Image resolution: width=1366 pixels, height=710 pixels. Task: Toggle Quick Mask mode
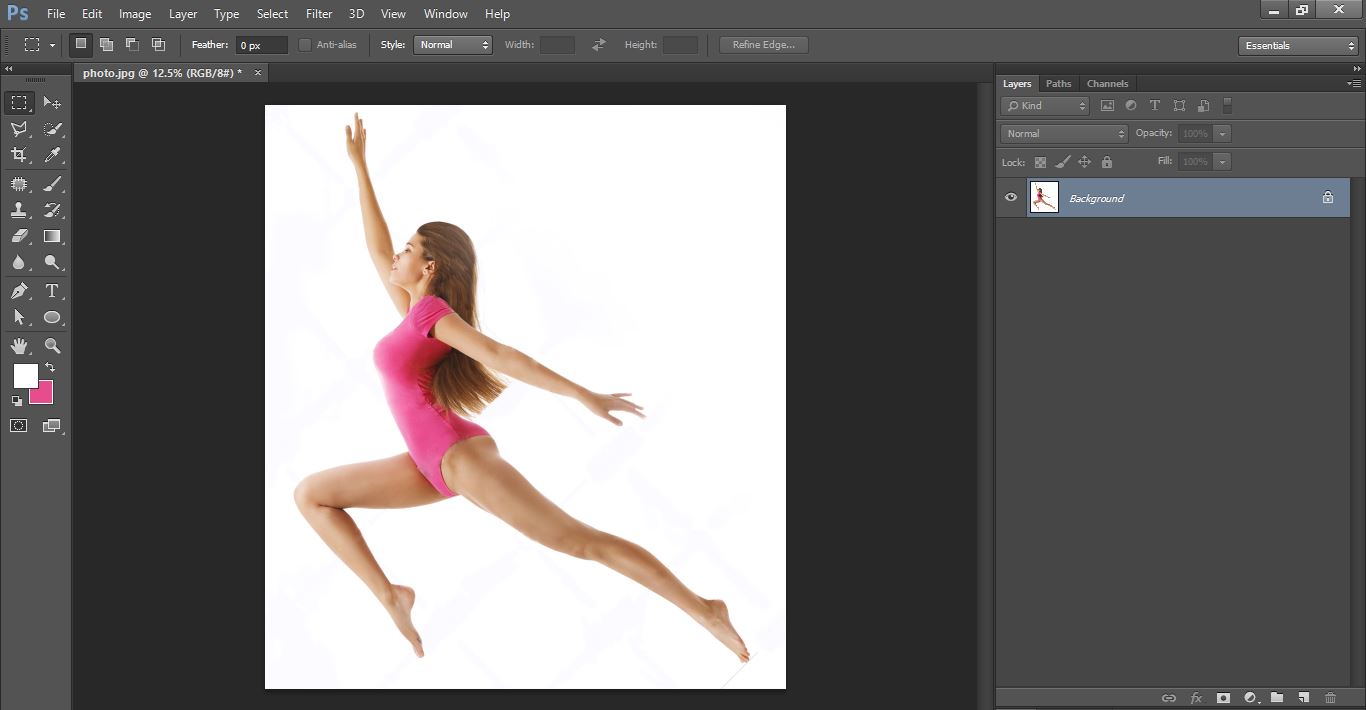pos(19,426)
